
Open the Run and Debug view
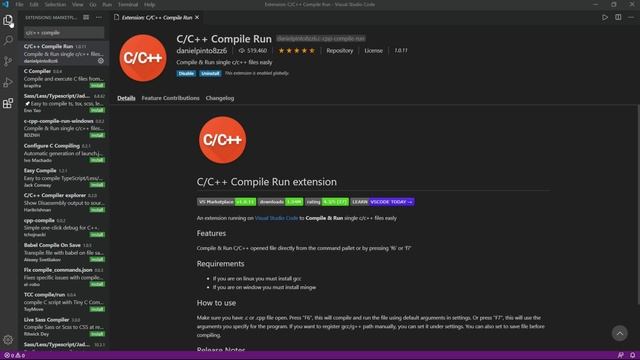click(8, 82)
